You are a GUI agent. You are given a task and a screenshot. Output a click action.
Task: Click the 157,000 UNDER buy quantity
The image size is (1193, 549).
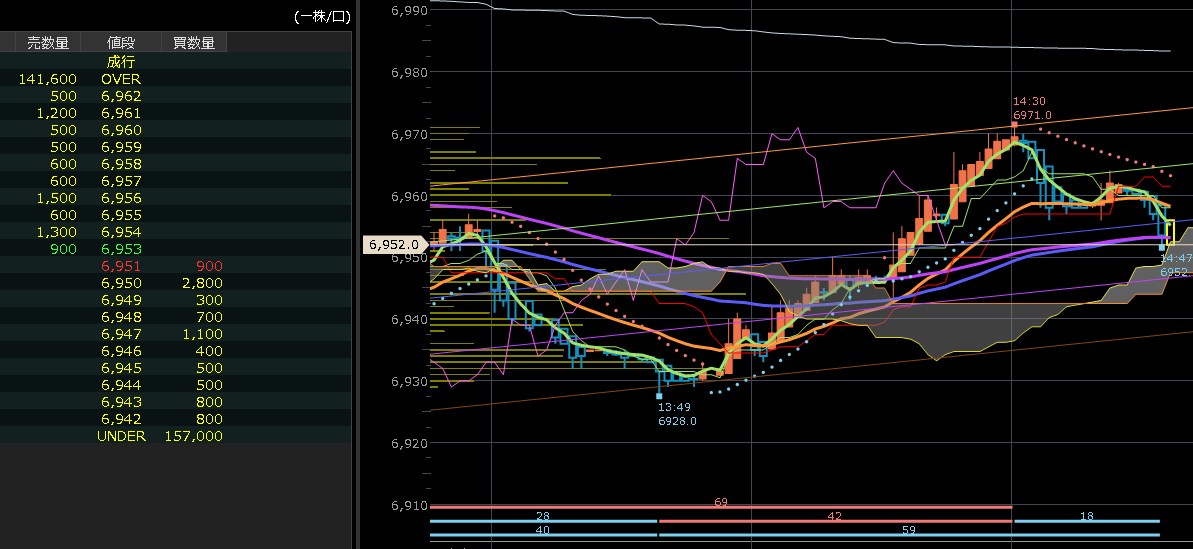tap(193, 436)
